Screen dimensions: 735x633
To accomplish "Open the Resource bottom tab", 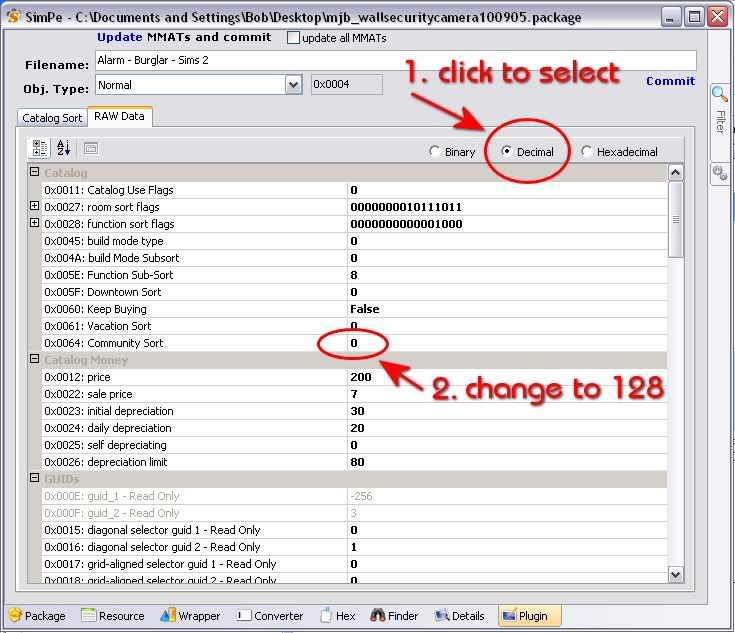I will (x=112, y=616).
